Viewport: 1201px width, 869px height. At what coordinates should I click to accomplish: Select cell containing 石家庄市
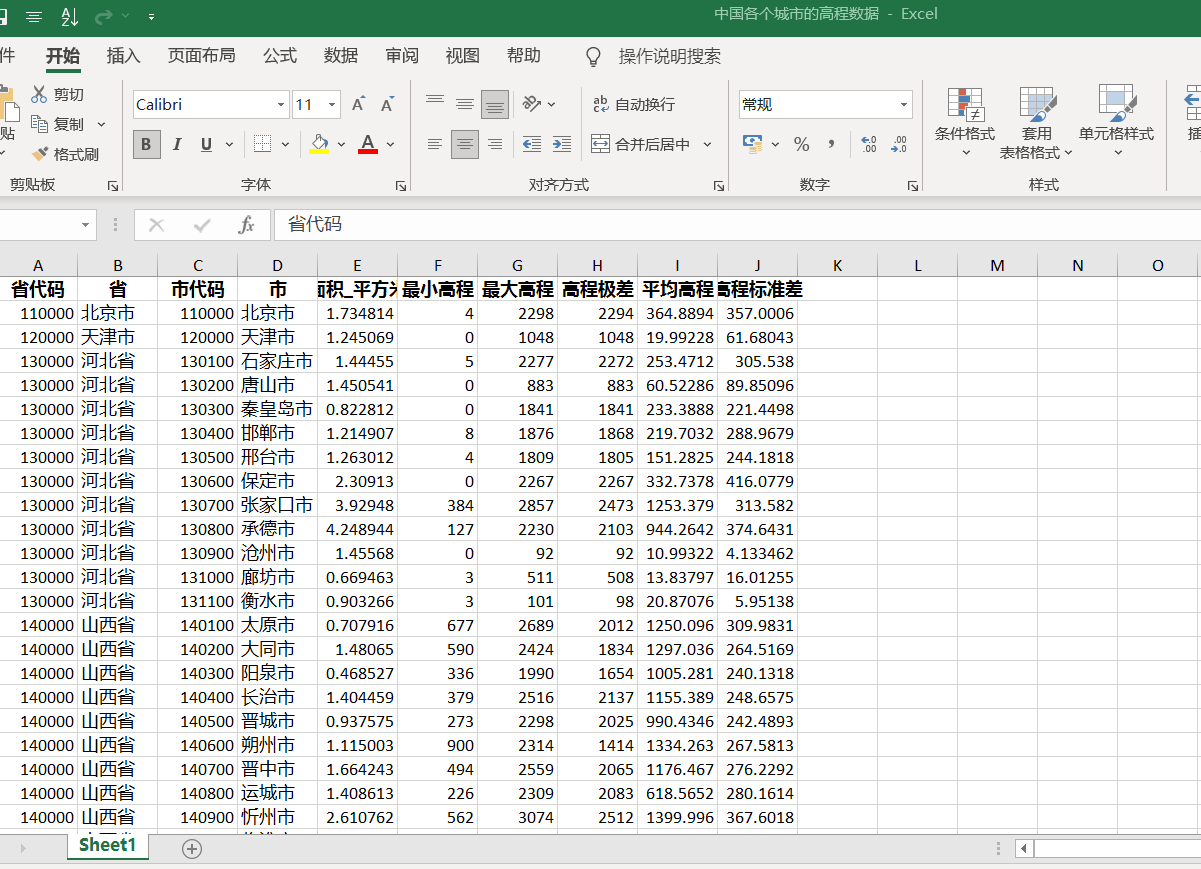click(x=277, y=361)
